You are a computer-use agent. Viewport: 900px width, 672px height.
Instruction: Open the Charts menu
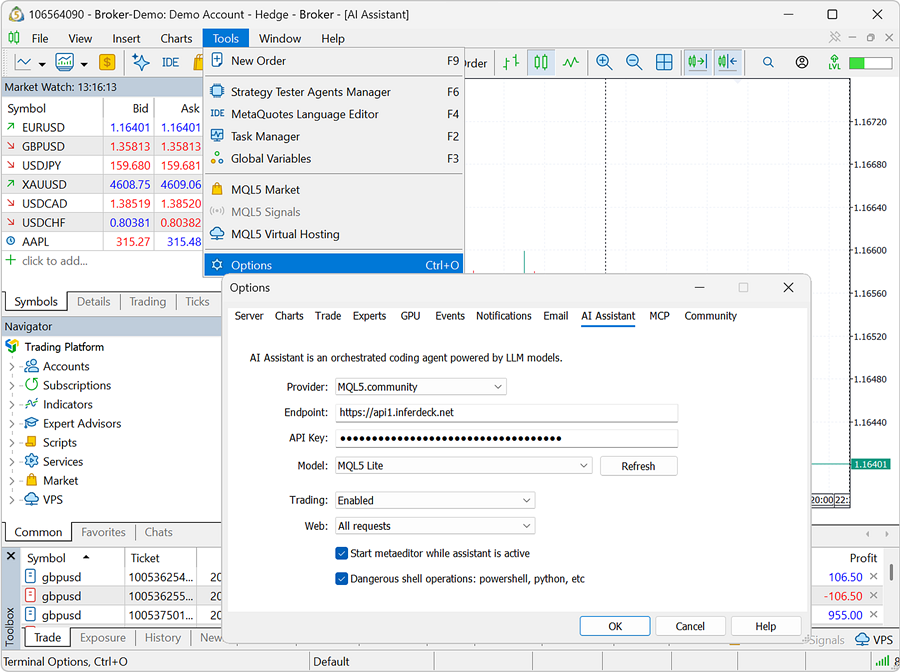(x=176, y=38)
